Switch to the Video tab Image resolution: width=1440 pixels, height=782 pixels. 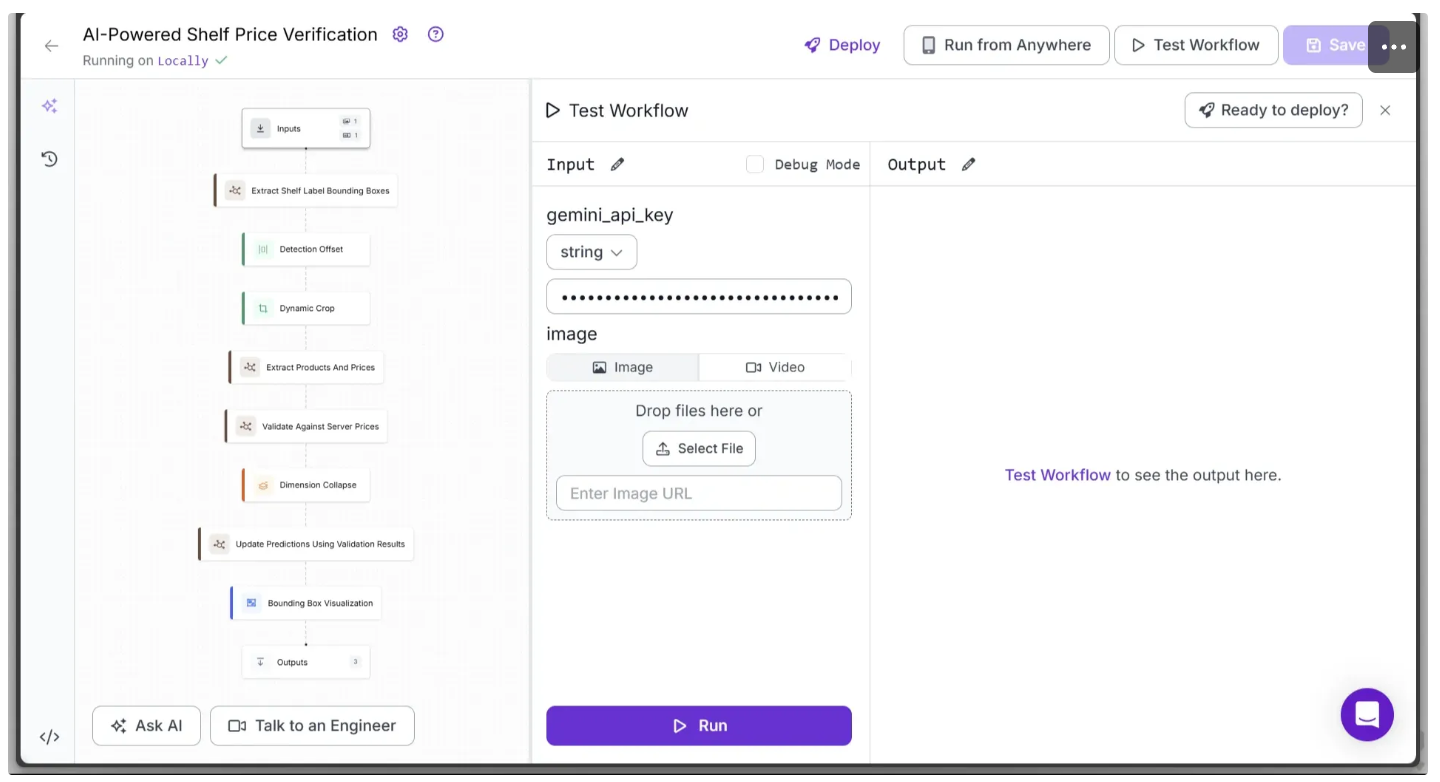775,367
